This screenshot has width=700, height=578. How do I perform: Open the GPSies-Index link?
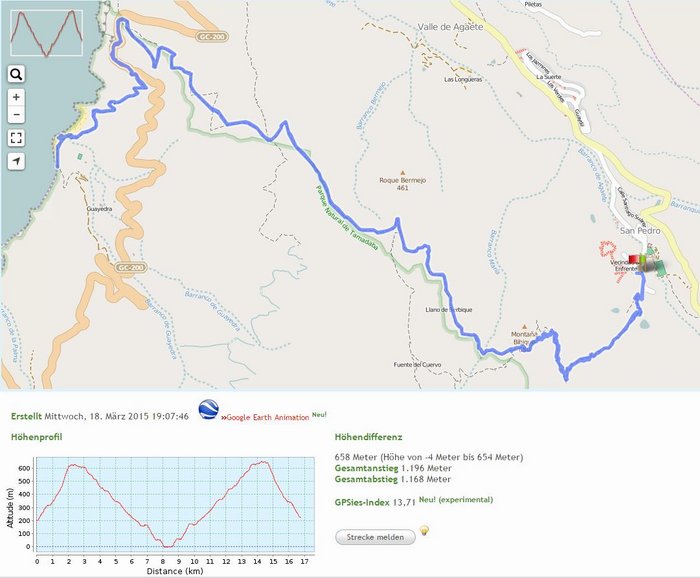[x=365, y=500]
